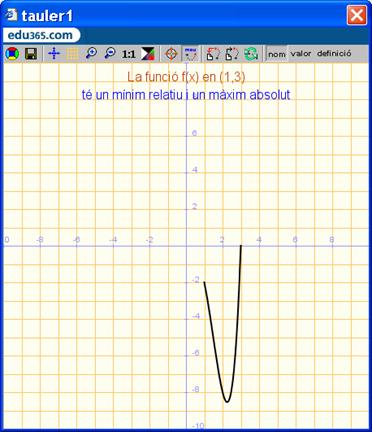Click the minimum point of the black curve

click(227, 402)
